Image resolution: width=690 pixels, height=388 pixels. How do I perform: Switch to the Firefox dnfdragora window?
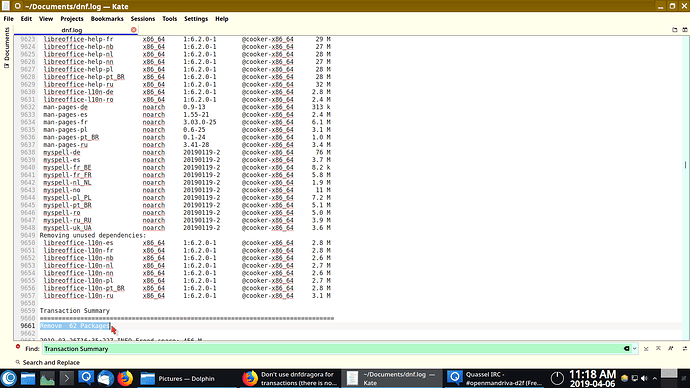coord(289,378)
